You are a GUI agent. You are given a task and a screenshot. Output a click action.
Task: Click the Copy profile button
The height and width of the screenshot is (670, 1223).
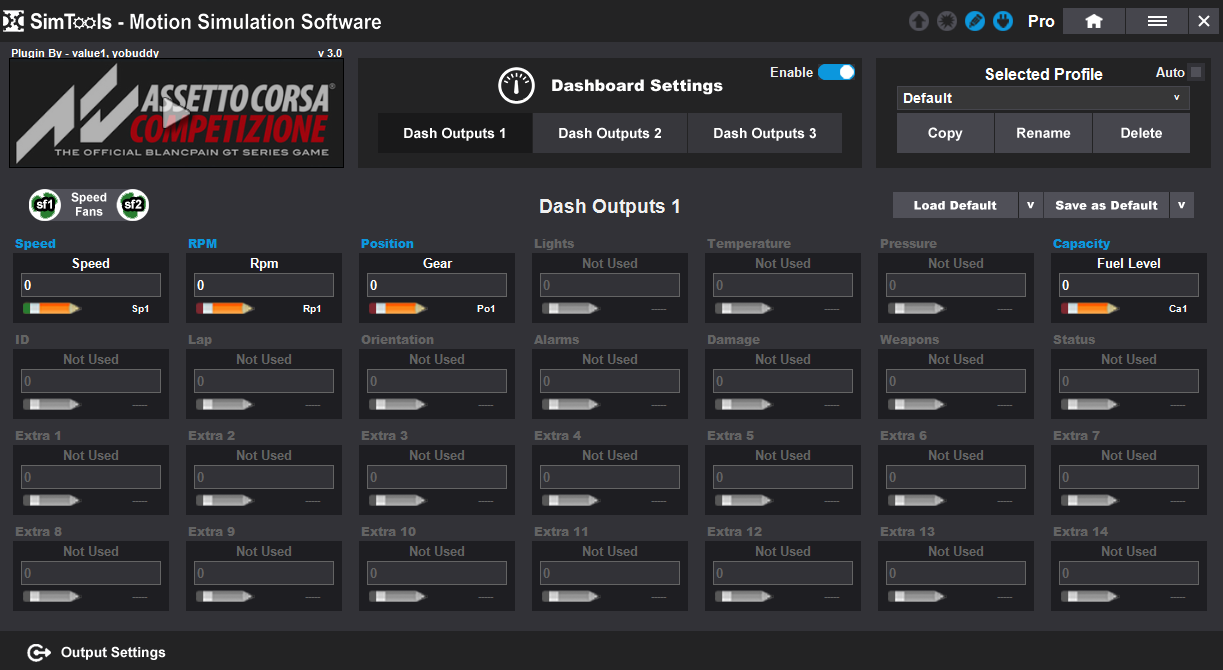[945, 133]
